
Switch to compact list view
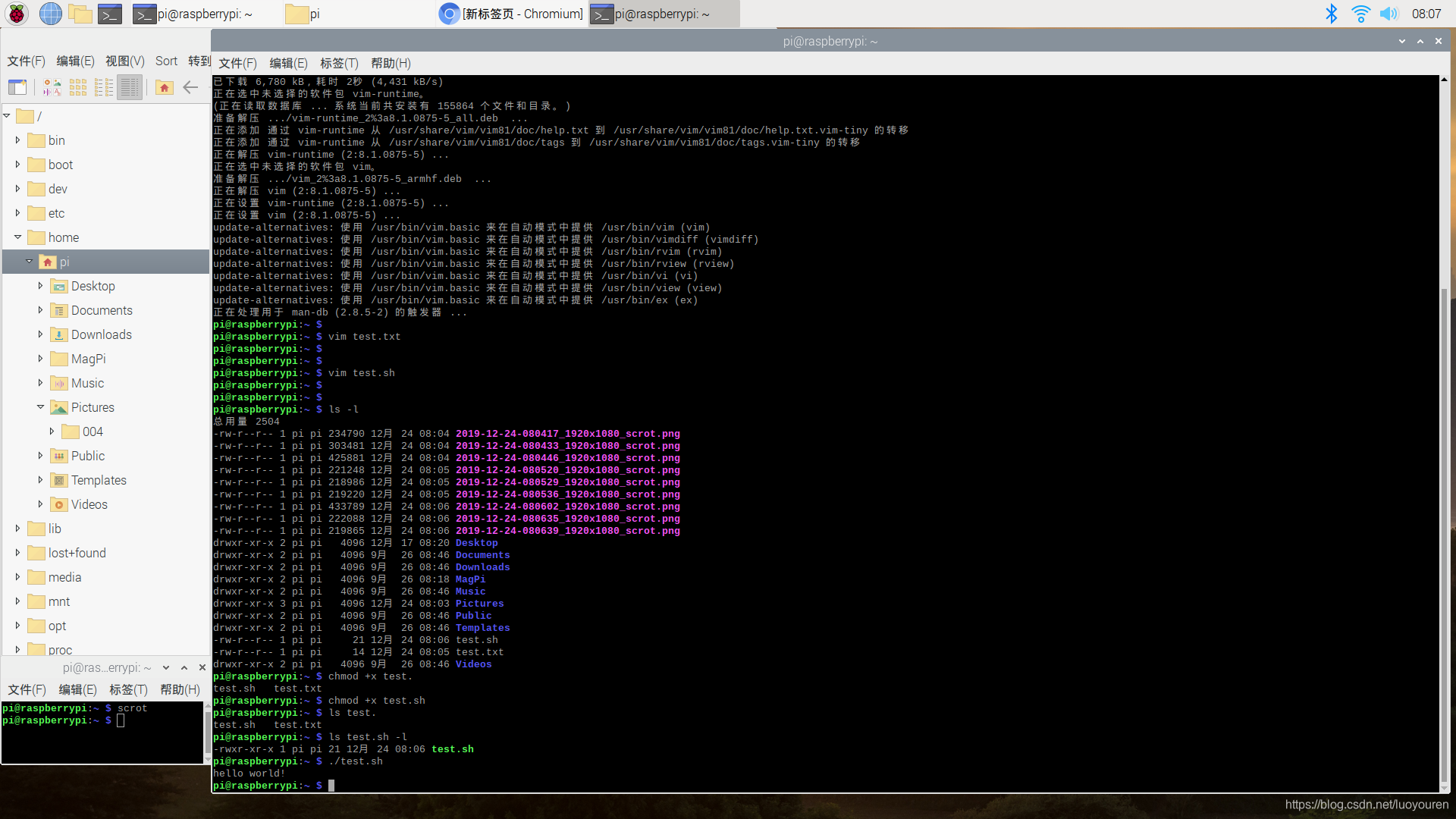click(x=104, y=88)
